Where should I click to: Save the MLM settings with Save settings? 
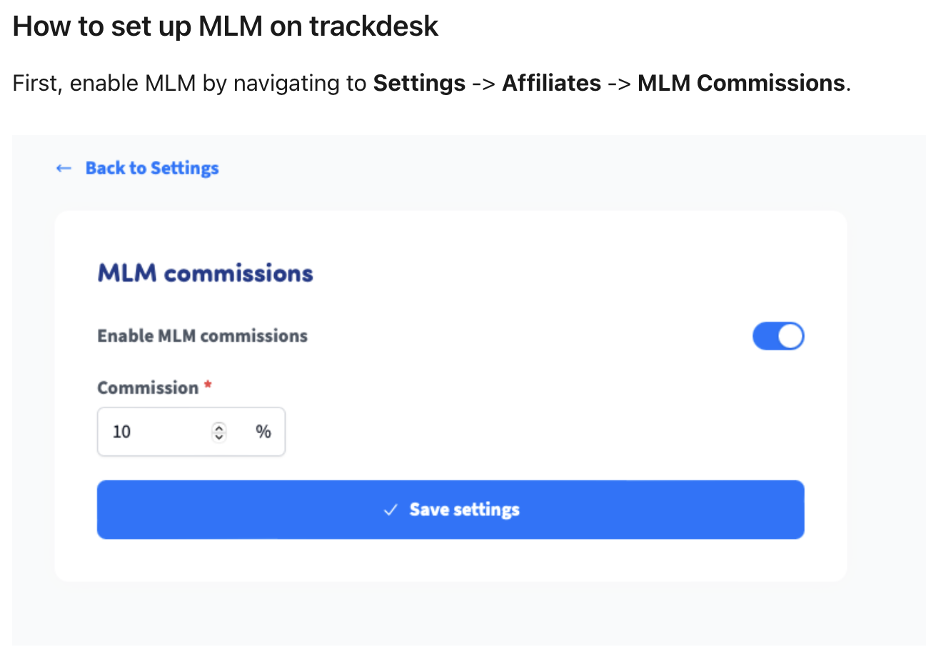(x=451, y=509)
